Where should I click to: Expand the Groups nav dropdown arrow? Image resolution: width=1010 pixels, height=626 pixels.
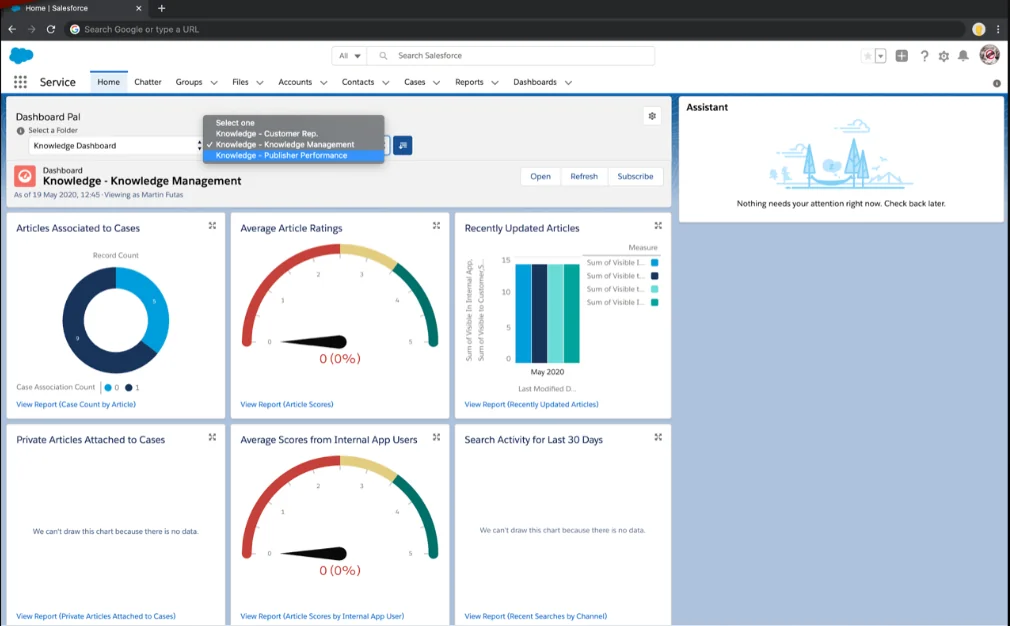(x=214, y=82)
